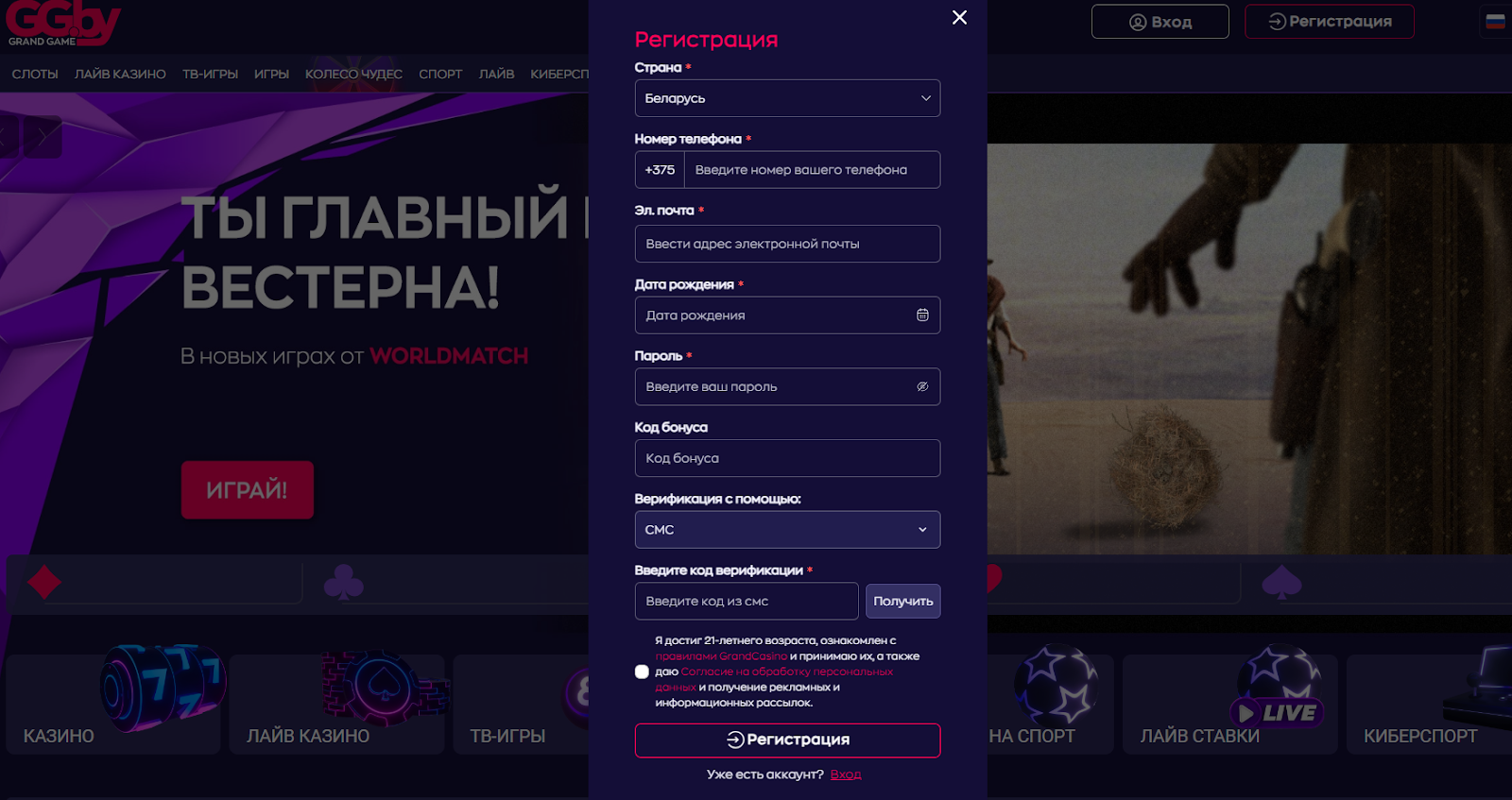
Task: Open the Согласие на обработку персональных link
Action: [x=787, y=672]
